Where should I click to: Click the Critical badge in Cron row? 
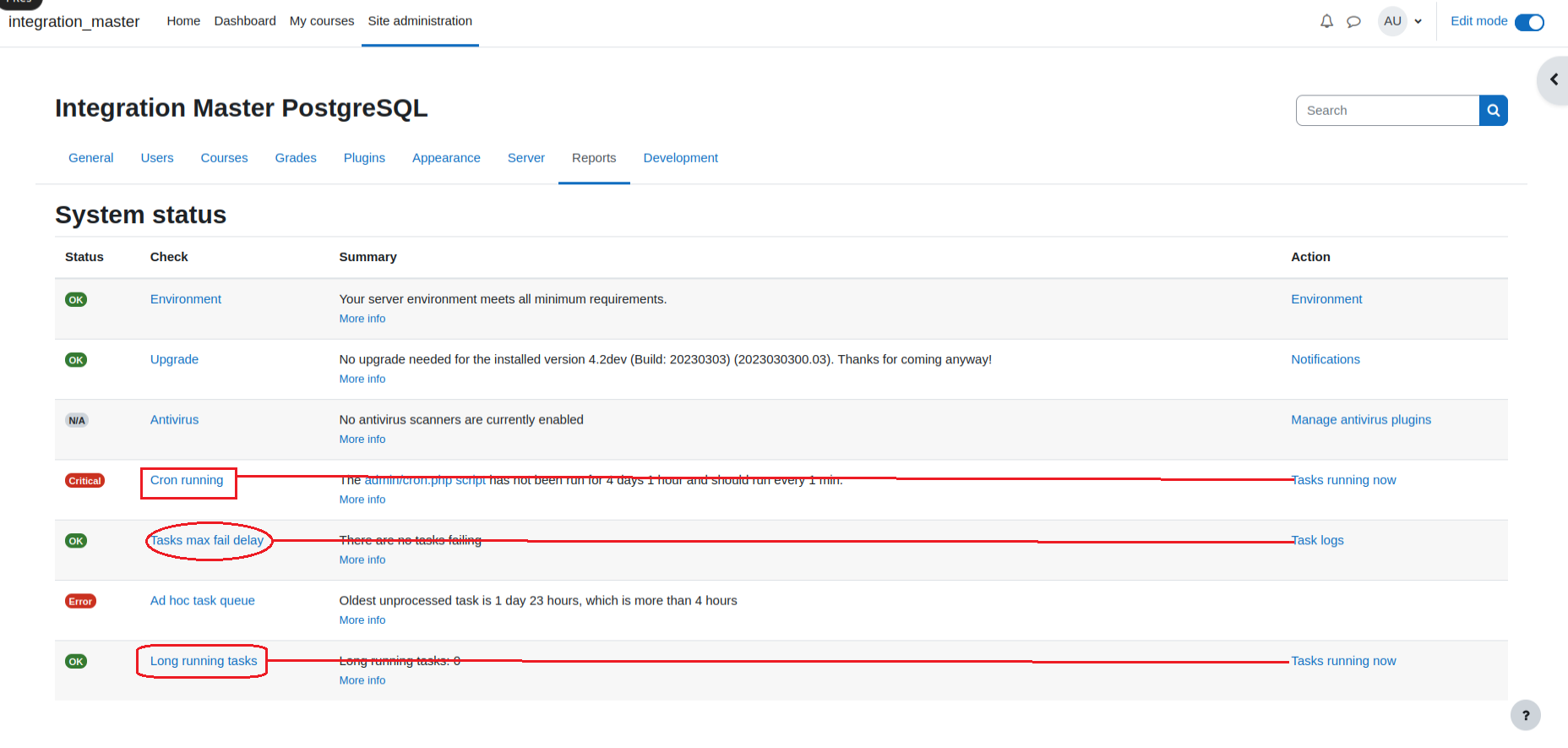[x=84, y=481]
